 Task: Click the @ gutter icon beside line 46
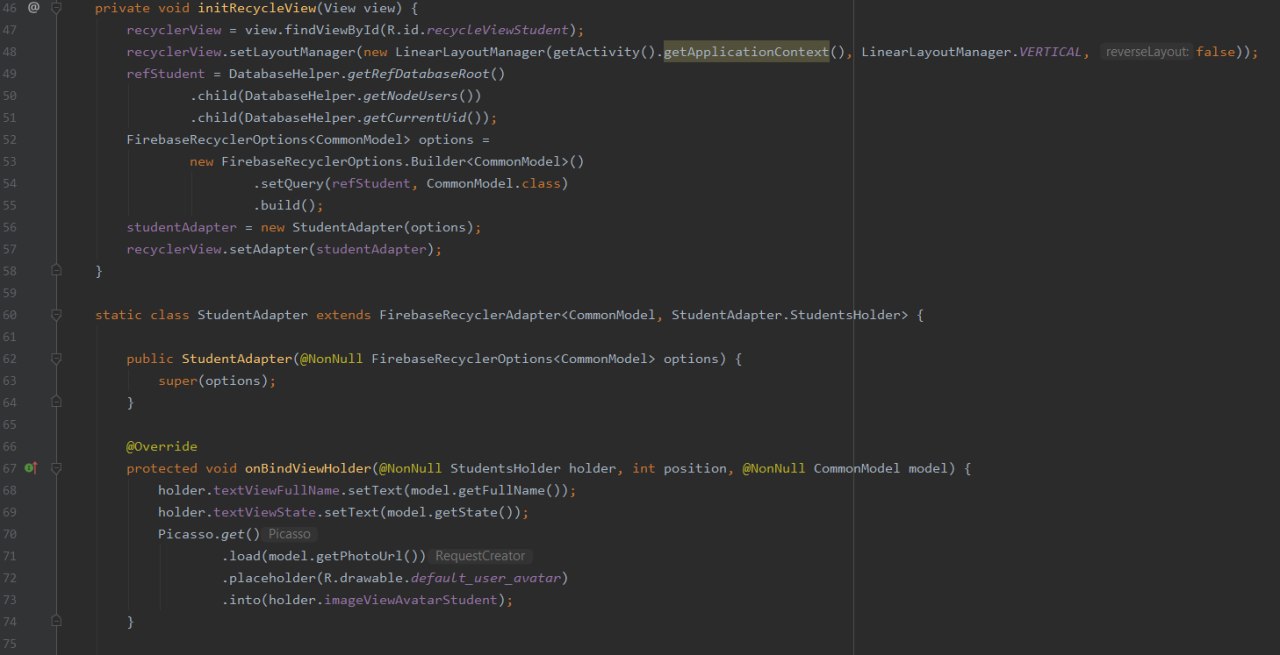(x=33, y=8)
